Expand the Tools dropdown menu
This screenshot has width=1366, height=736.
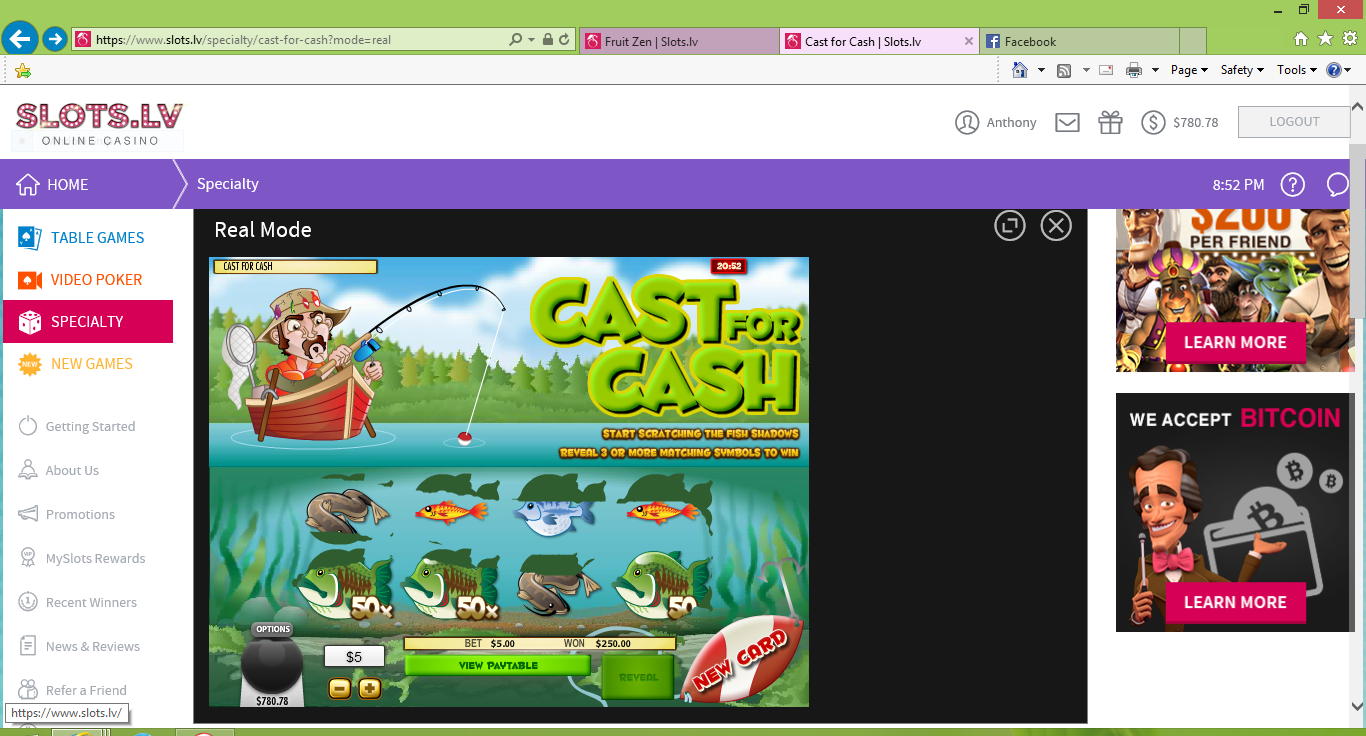pyautogui.click(x=1296, y=70)
